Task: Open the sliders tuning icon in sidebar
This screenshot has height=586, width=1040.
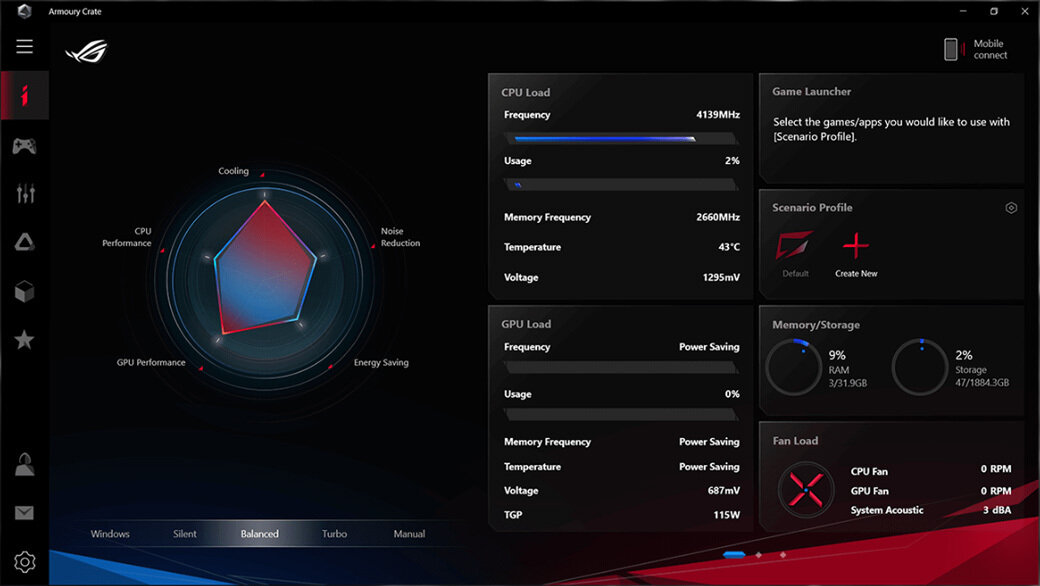Action: point(24,194)
